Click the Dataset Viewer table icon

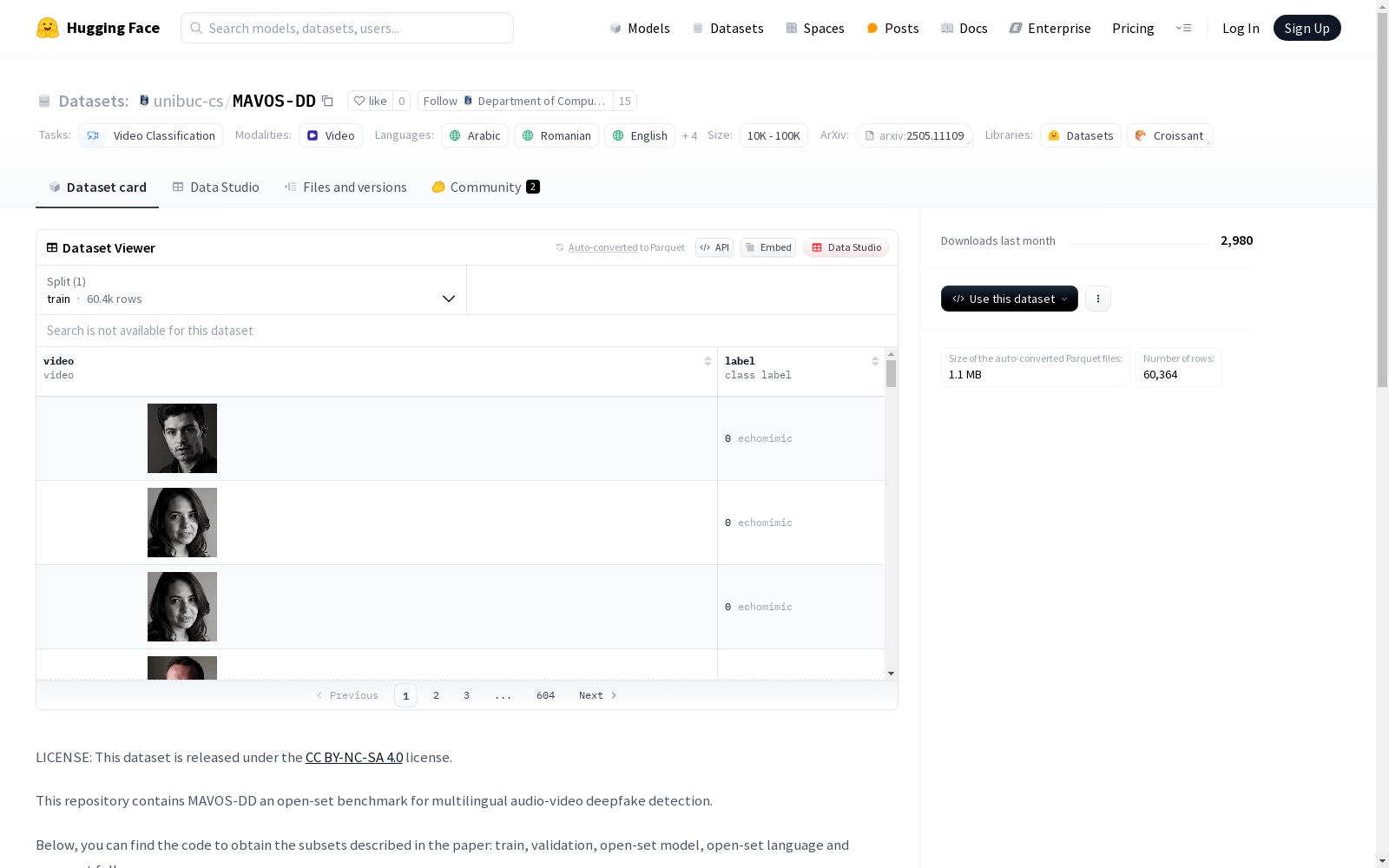[52, 247]
